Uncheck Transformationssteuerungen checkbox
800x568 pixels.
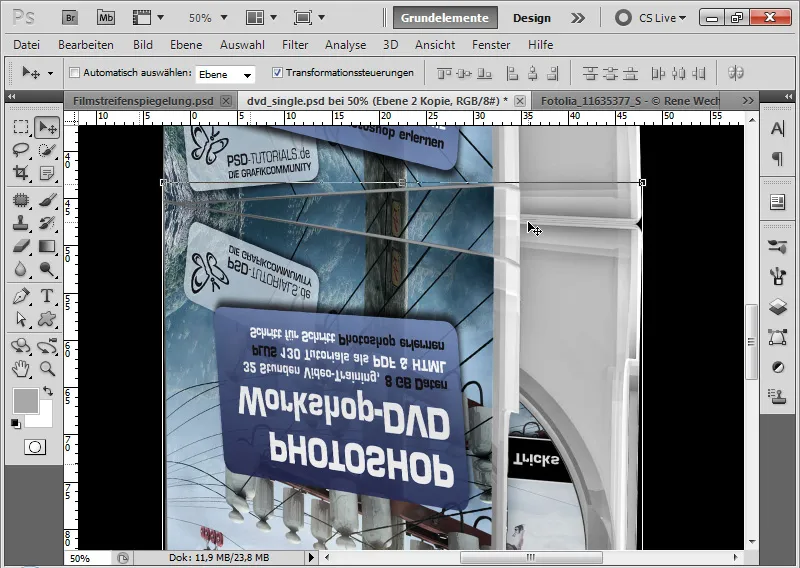277,72
